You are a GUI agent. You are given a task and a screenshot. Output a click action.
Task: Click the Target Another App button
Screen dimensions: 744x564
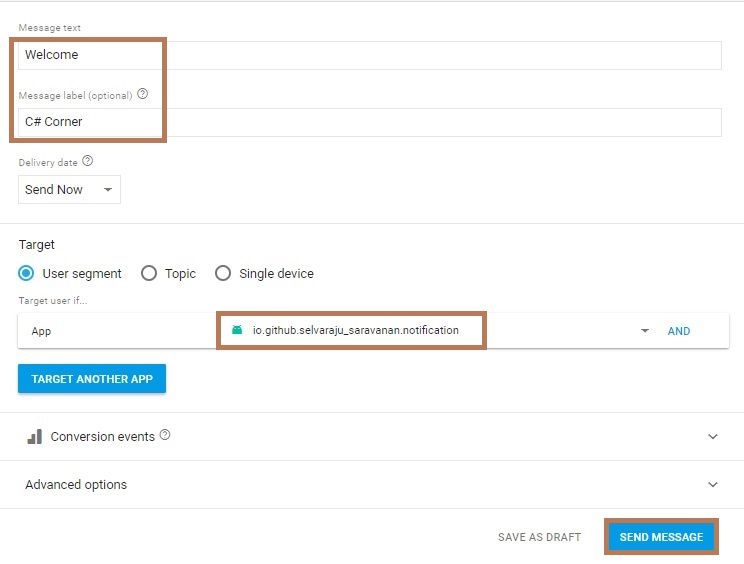pos(92,379)
